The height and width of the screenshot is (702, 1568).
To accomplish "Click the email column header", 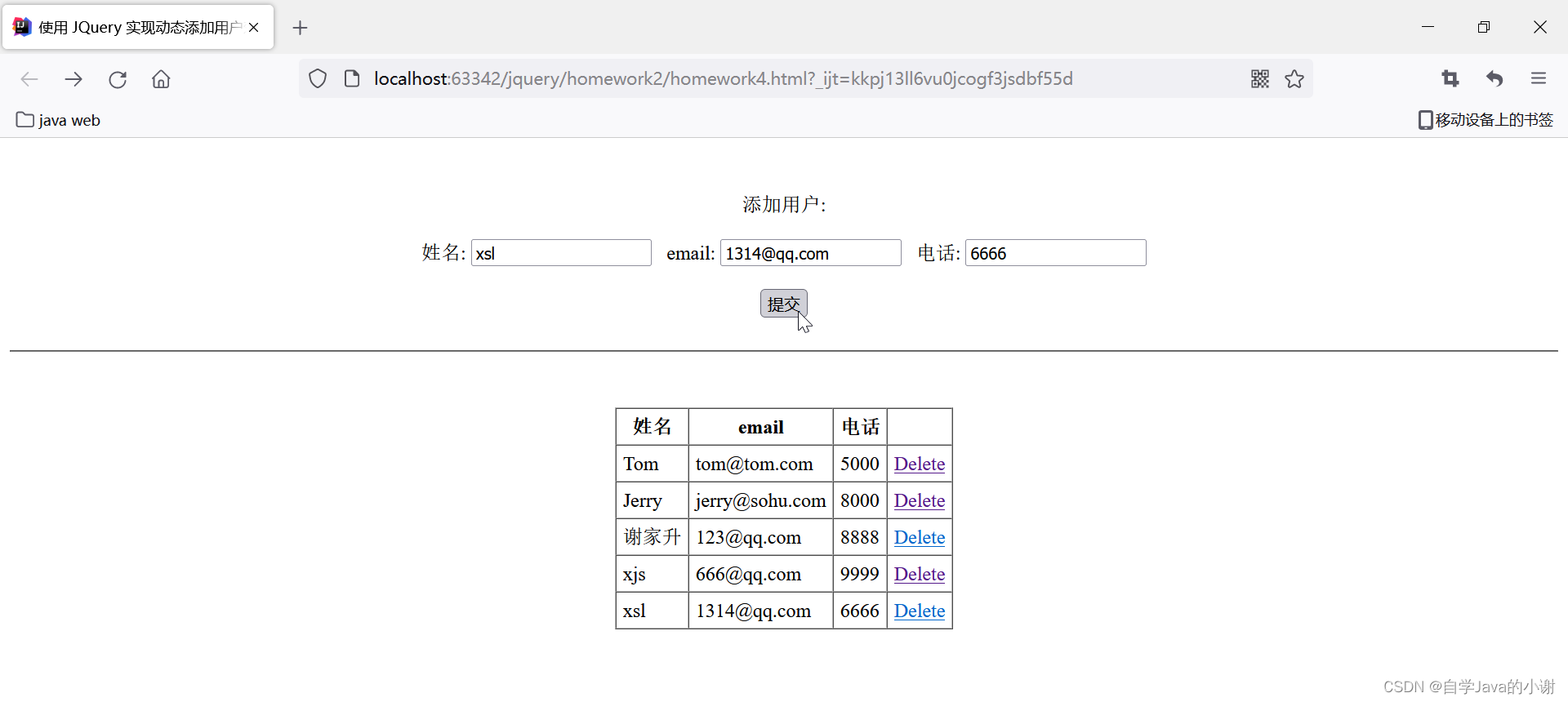I will pyautogui.click(x=760, y=427).
